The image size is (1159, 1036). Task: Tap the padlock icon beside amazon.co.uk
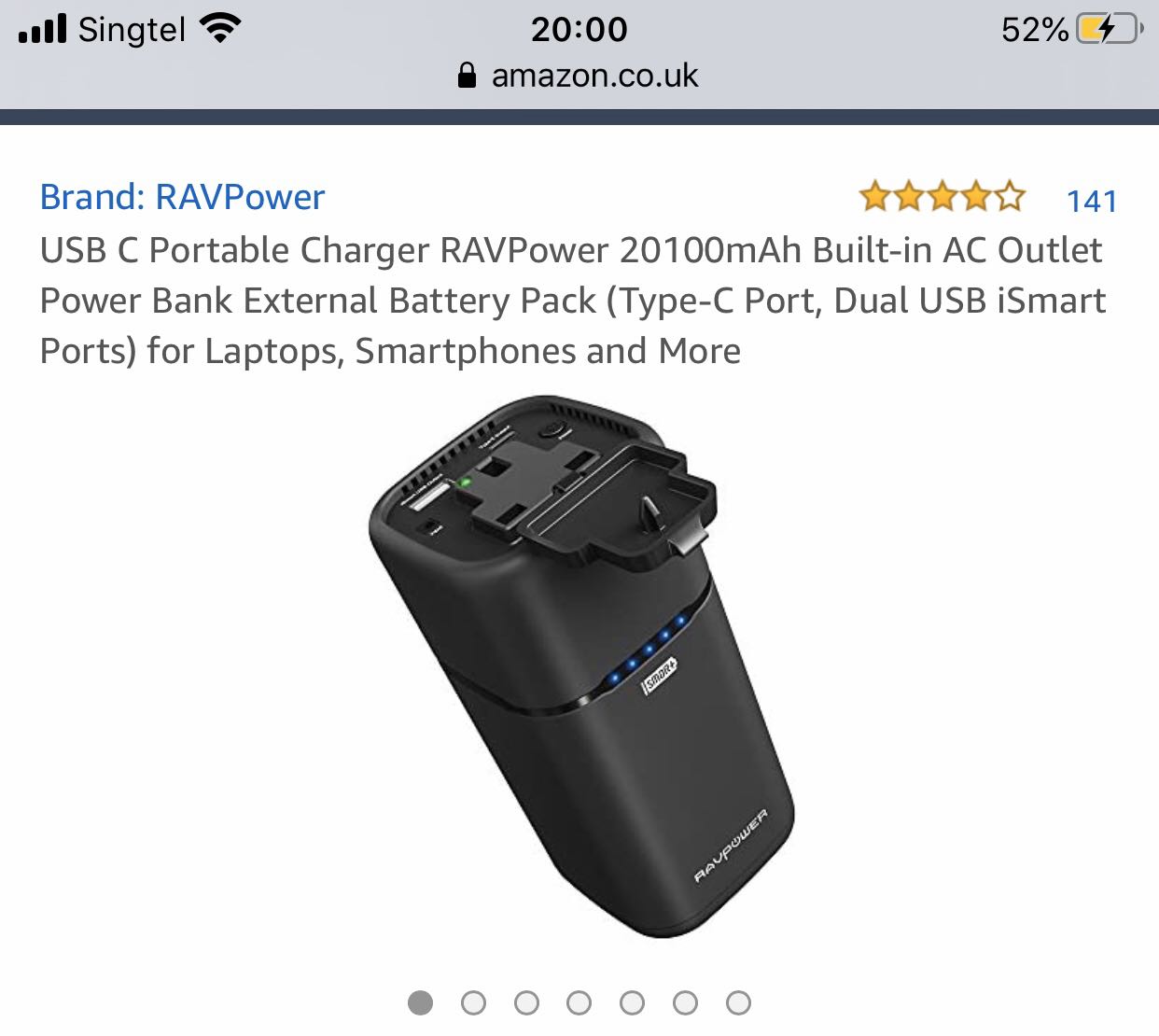[x=468, y=75]
